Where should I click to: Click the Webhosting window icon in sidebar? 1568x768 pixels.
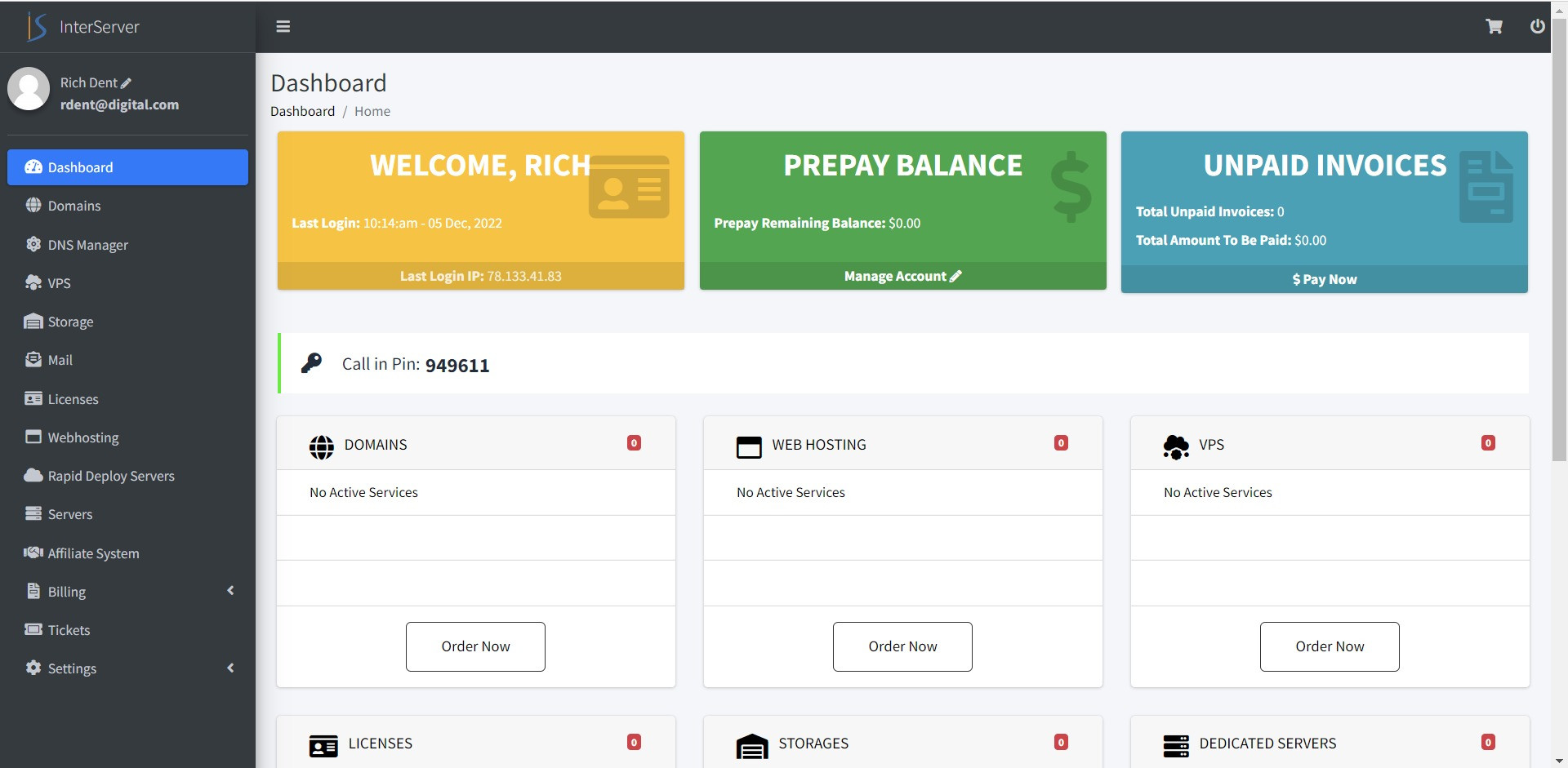[x=33, y=437]
